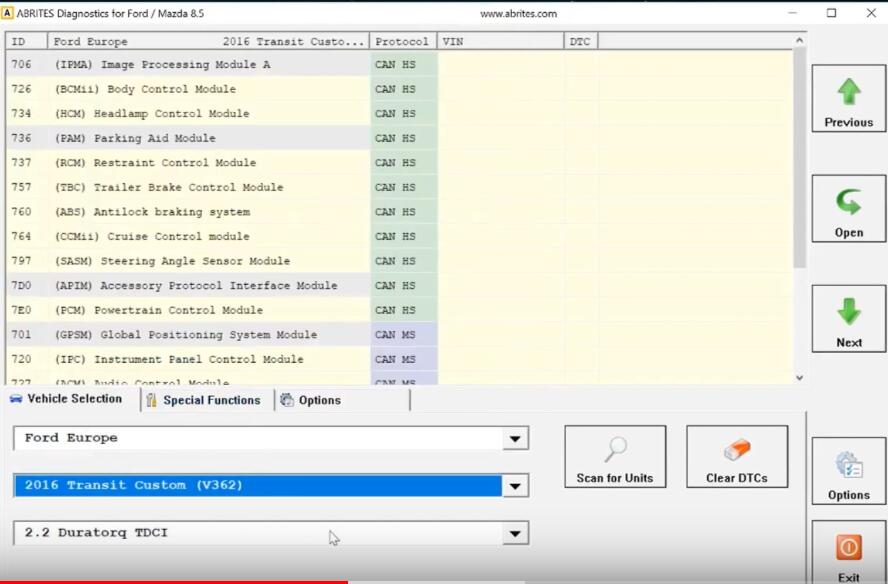Click the VIN column header
Screen dimensions: 888x584
click(x=501, y=41)
